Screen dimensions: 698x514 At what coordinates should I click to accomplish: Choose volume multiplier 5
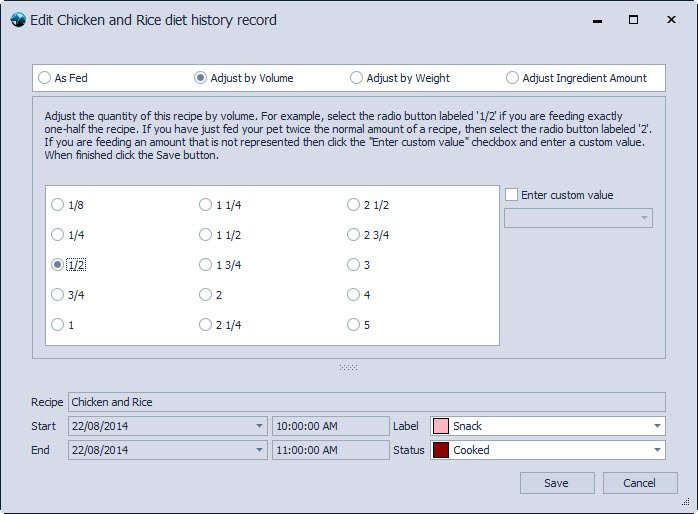pyautogui.click(x=354, y=325)
